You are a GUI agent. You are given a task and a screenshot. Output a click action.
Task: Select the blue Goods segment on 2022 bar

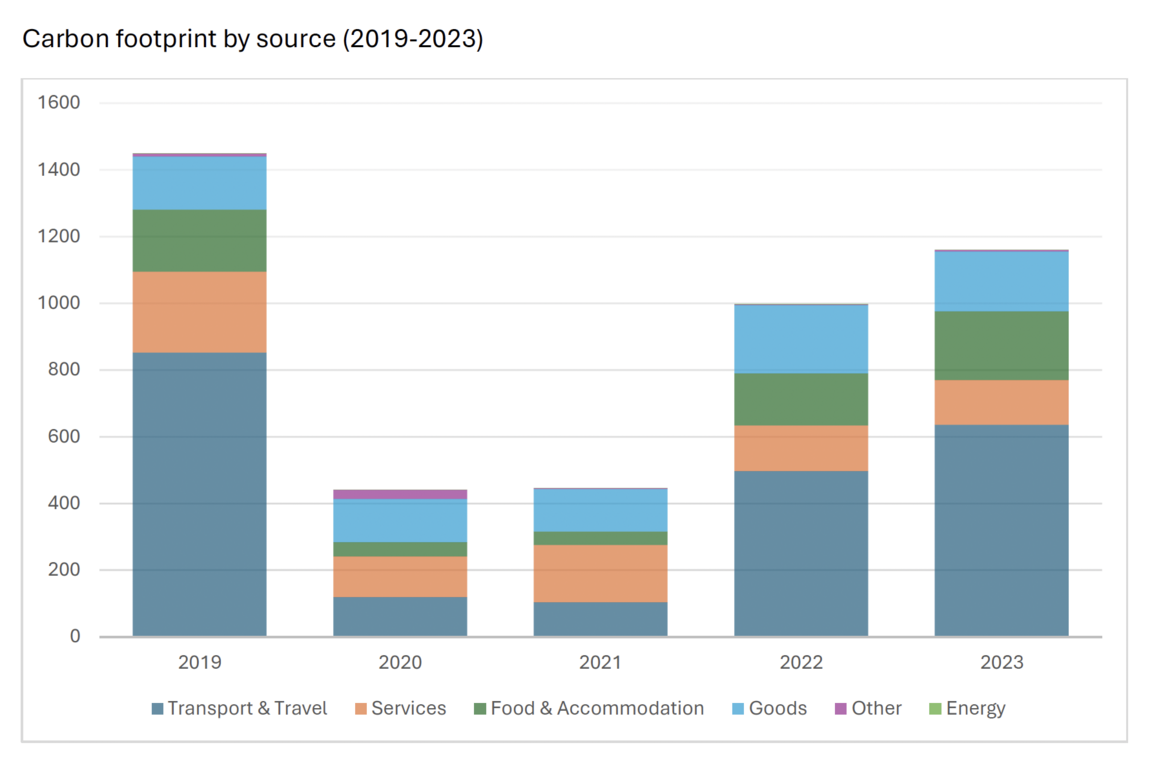[801, 338]
